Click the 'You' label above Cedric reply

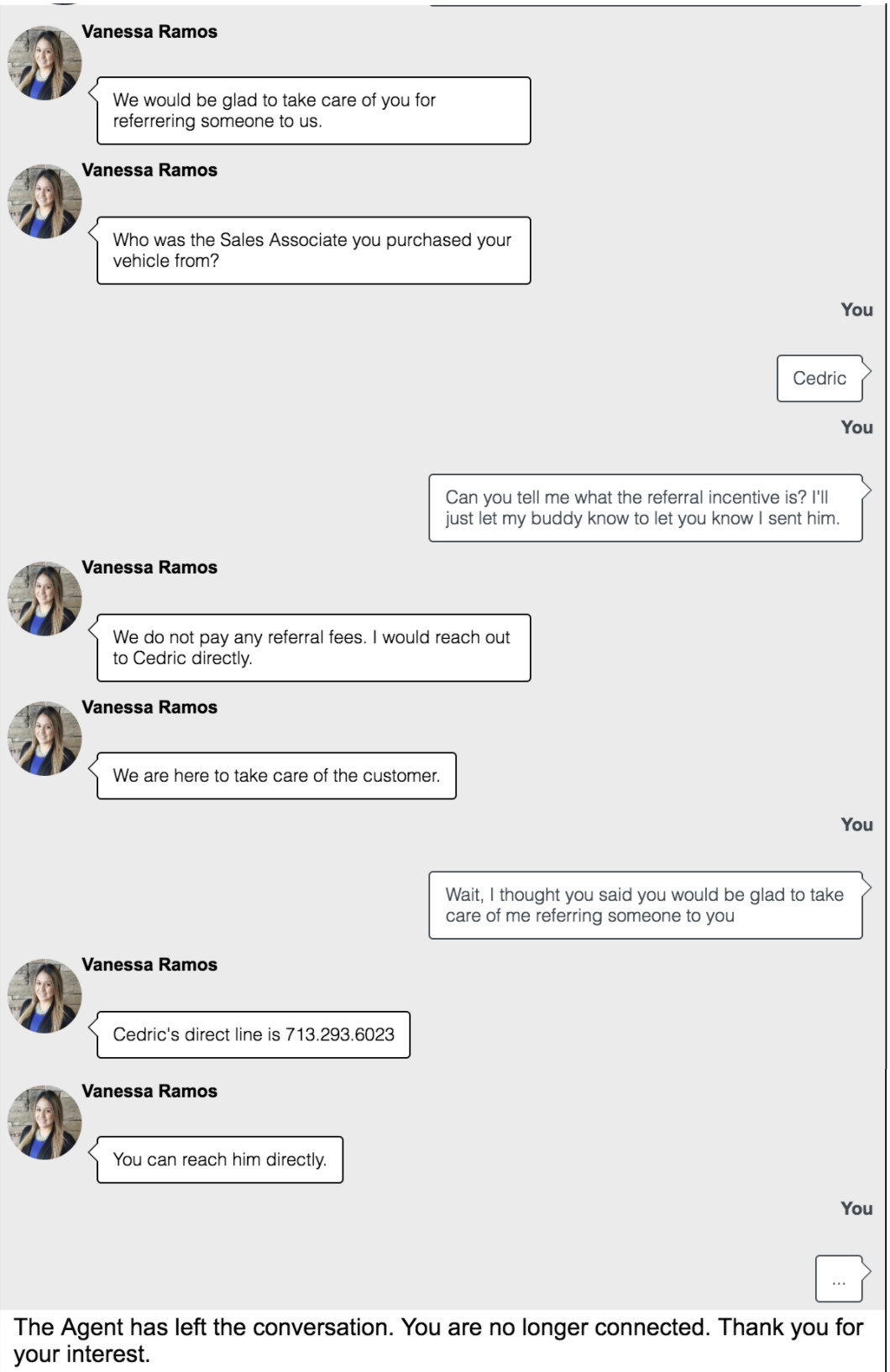tap(857, 310)
